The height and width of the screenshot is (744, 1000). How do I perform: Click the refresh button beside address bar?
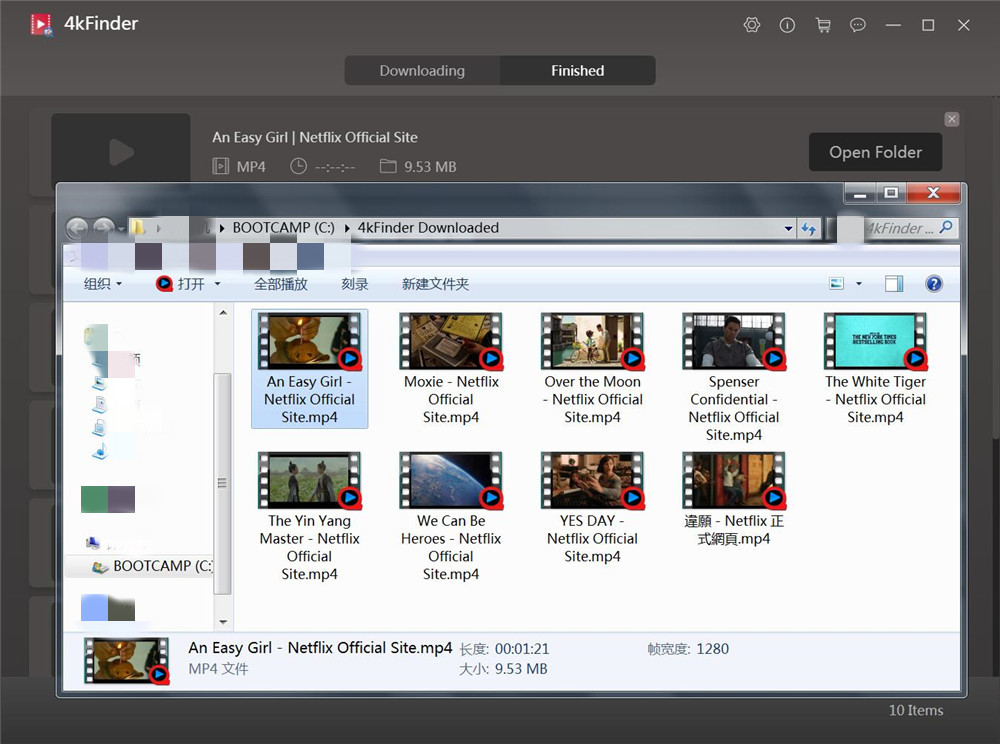point(810,228)
